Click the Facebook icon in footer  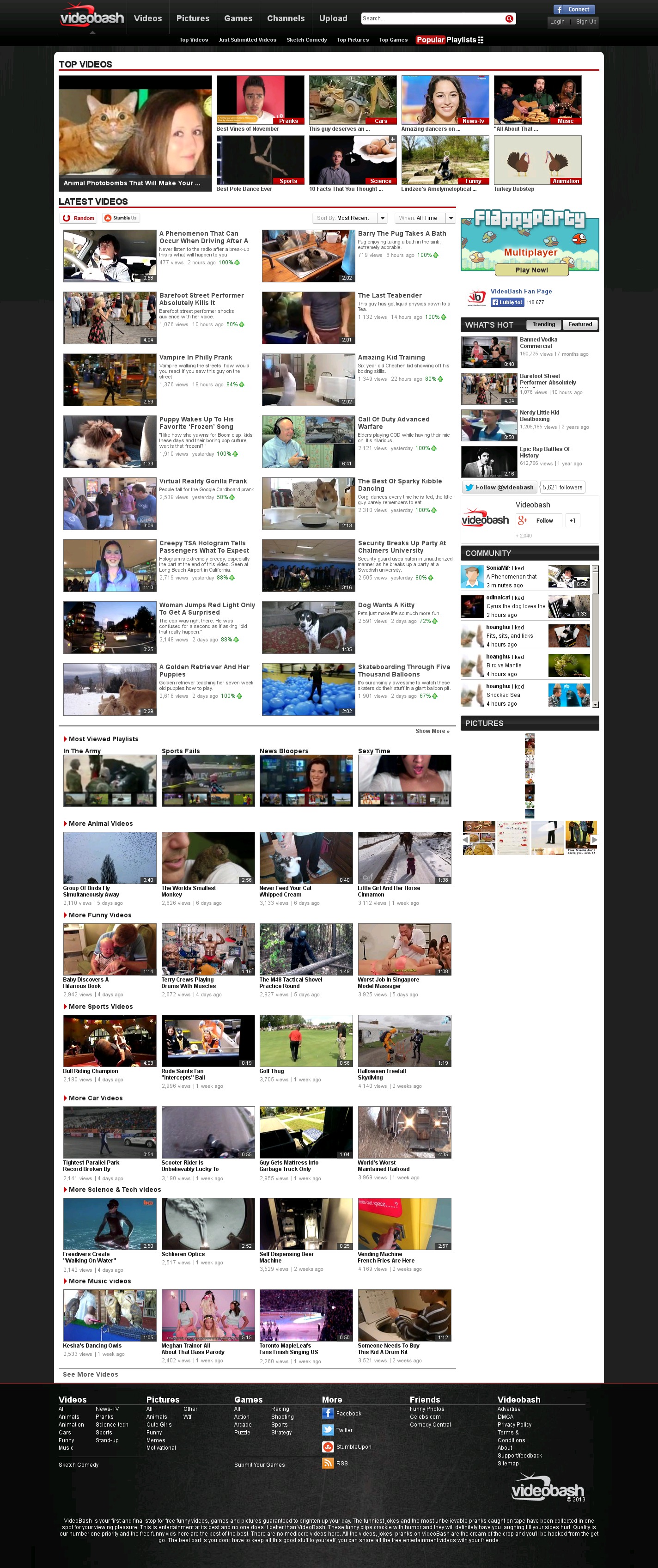[x=328, y=1413]
